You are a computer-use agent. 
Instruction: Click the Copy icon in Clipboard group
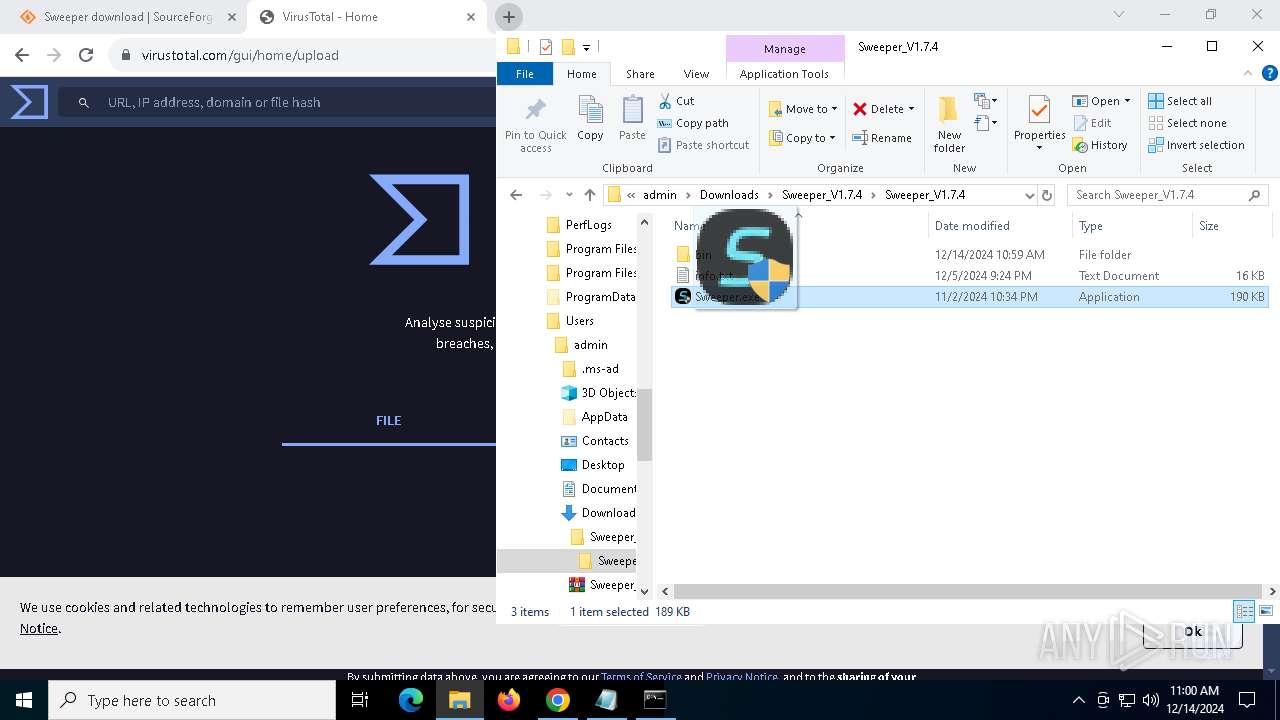(x=590, y=110)
